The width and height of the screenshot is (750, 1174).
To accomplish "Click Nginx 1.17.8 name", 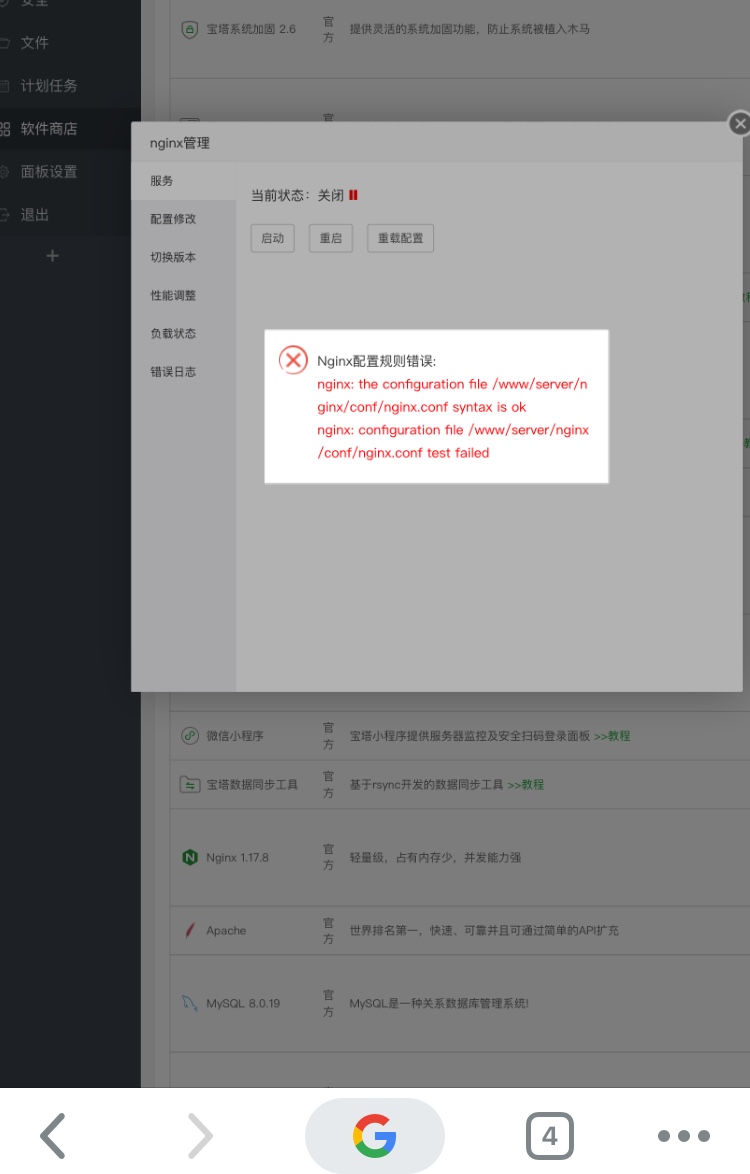I will click(237, 857).
